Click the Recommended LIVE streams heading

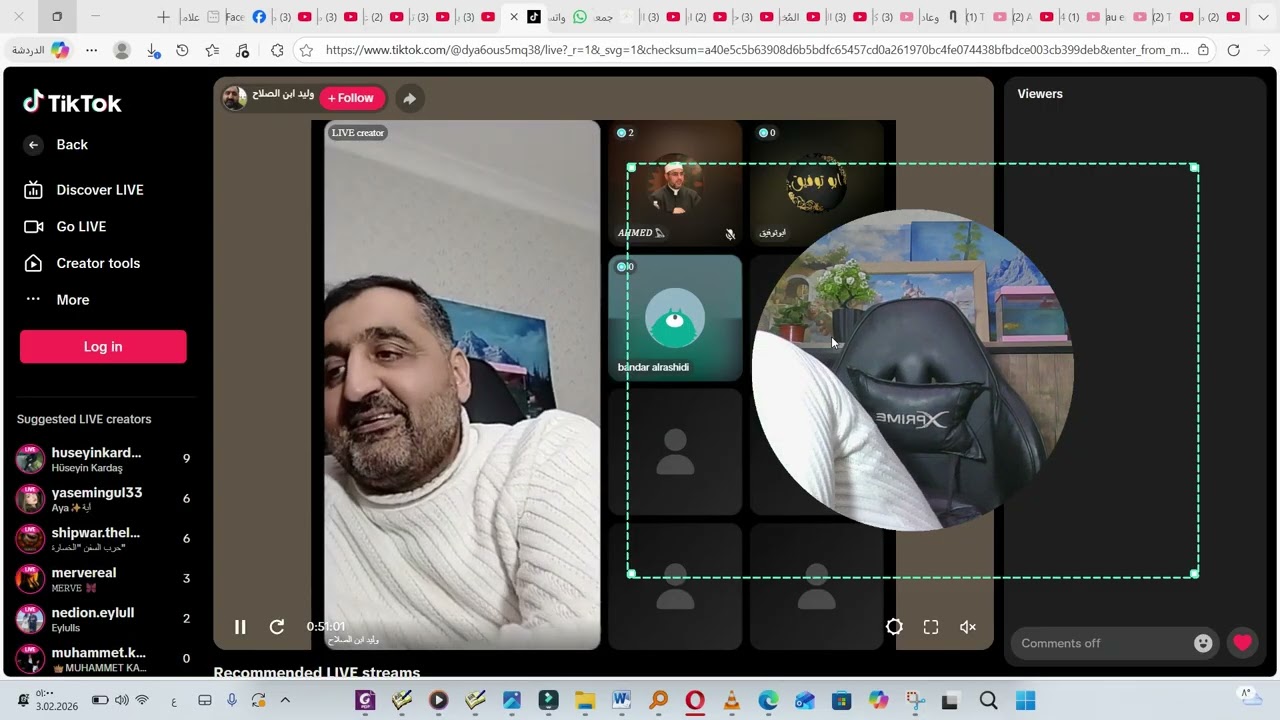(x=317, y=673)
